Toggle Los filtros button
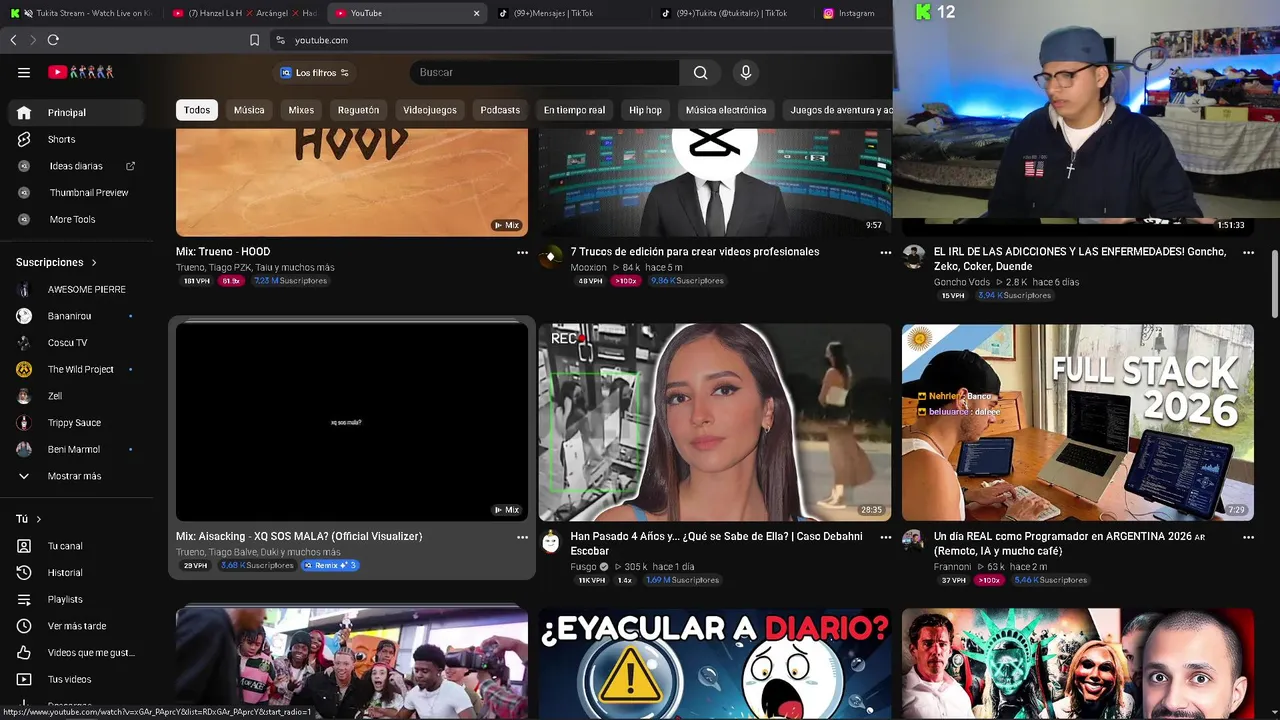1280x720 pixels. [314, 72]
